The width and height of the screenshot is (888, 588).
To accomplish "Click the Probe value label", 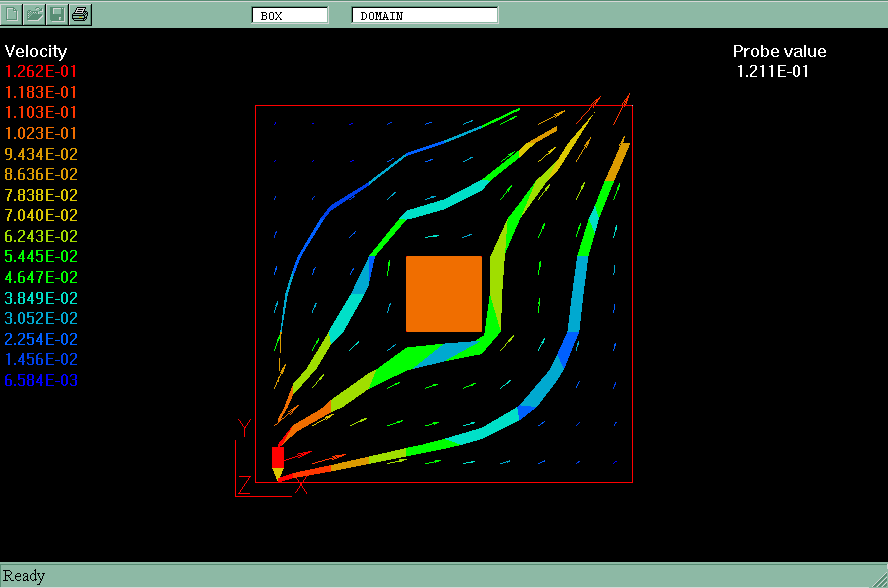I will click(x=779, y=52).
